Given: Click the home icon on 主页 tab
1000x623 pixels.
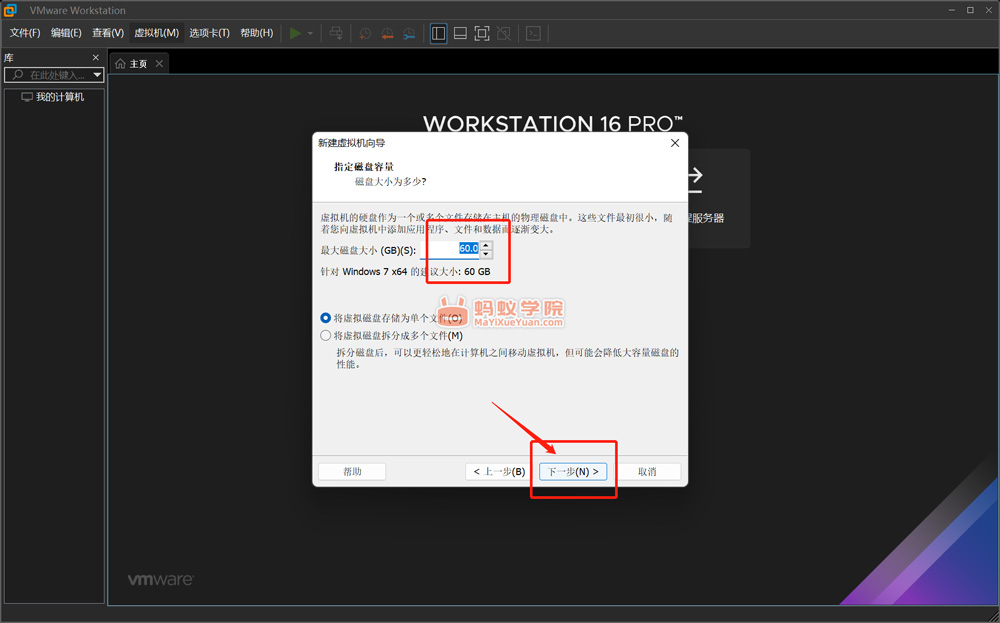Looking at the screenshot, I should 120,64.
